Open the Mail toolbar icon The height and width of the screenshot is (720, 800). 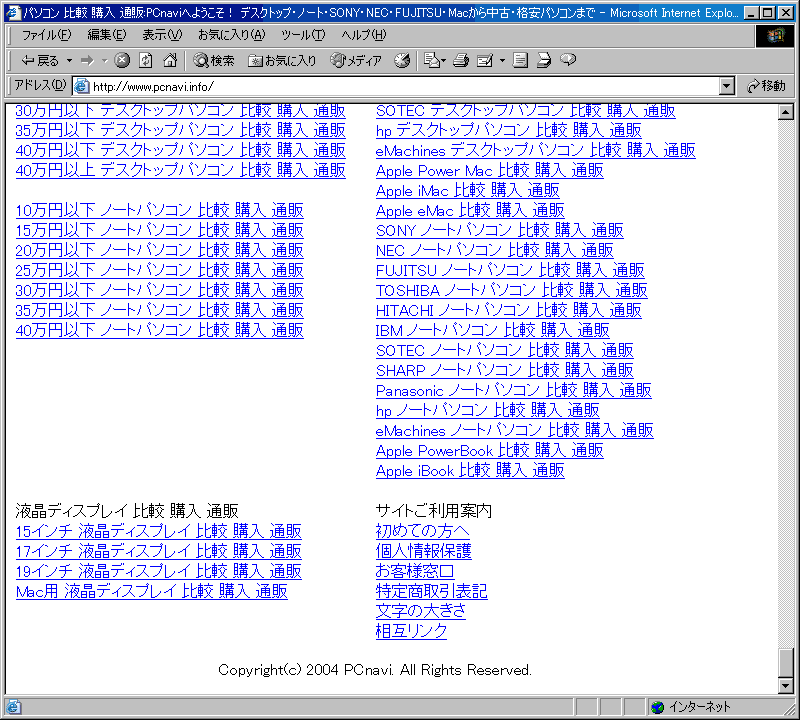(433, 60)
